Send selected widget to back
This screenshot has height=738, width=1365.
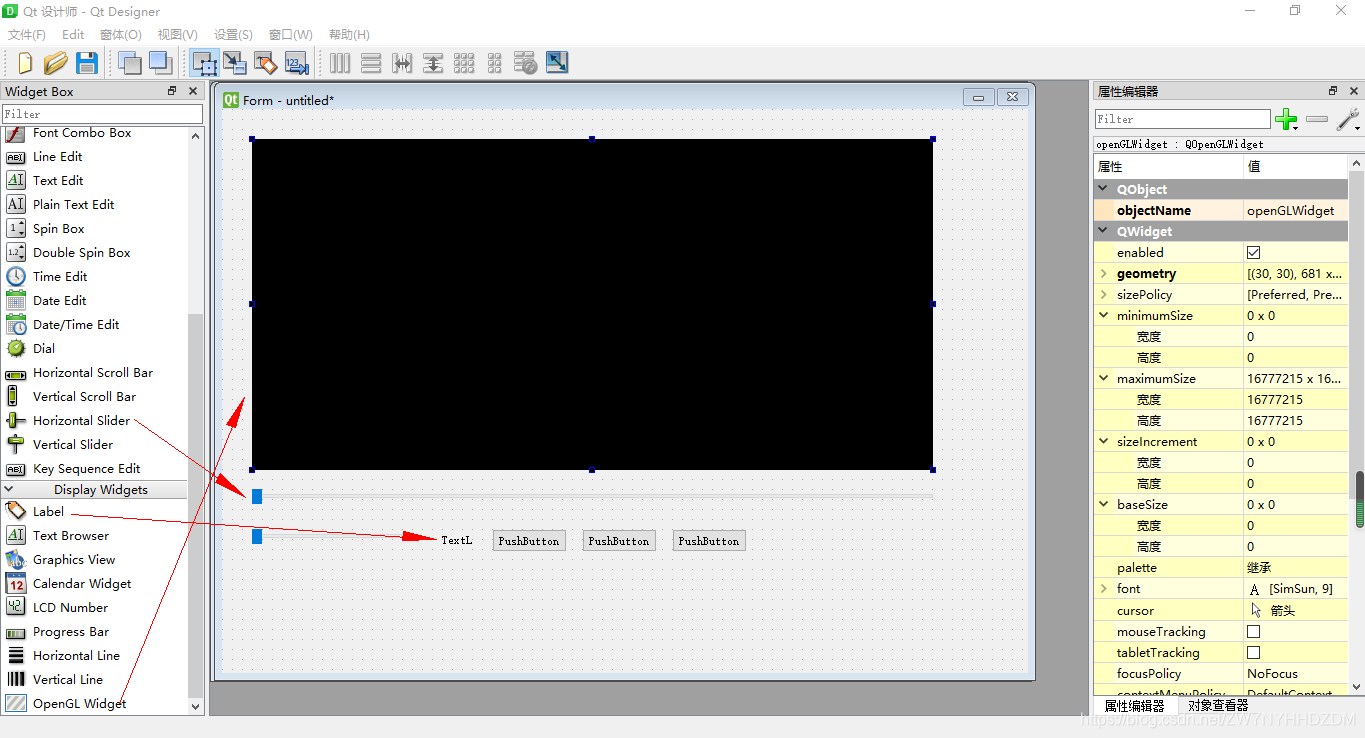tap(129, 63)
